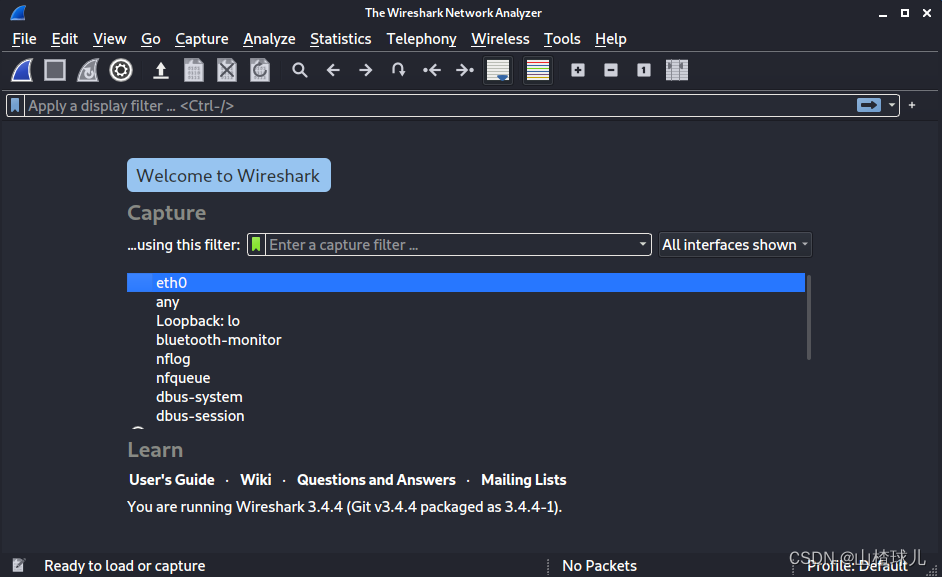
Task: Go to specified packet icon
Action: [398, 70]
